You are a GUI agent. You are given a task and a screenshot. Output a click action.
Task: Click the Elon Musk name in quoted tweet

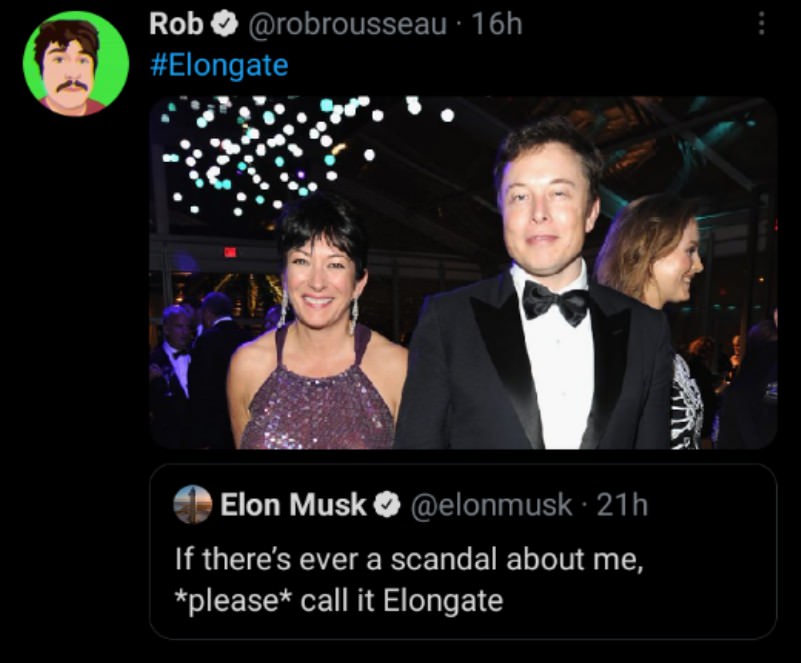tap(293, 505)
